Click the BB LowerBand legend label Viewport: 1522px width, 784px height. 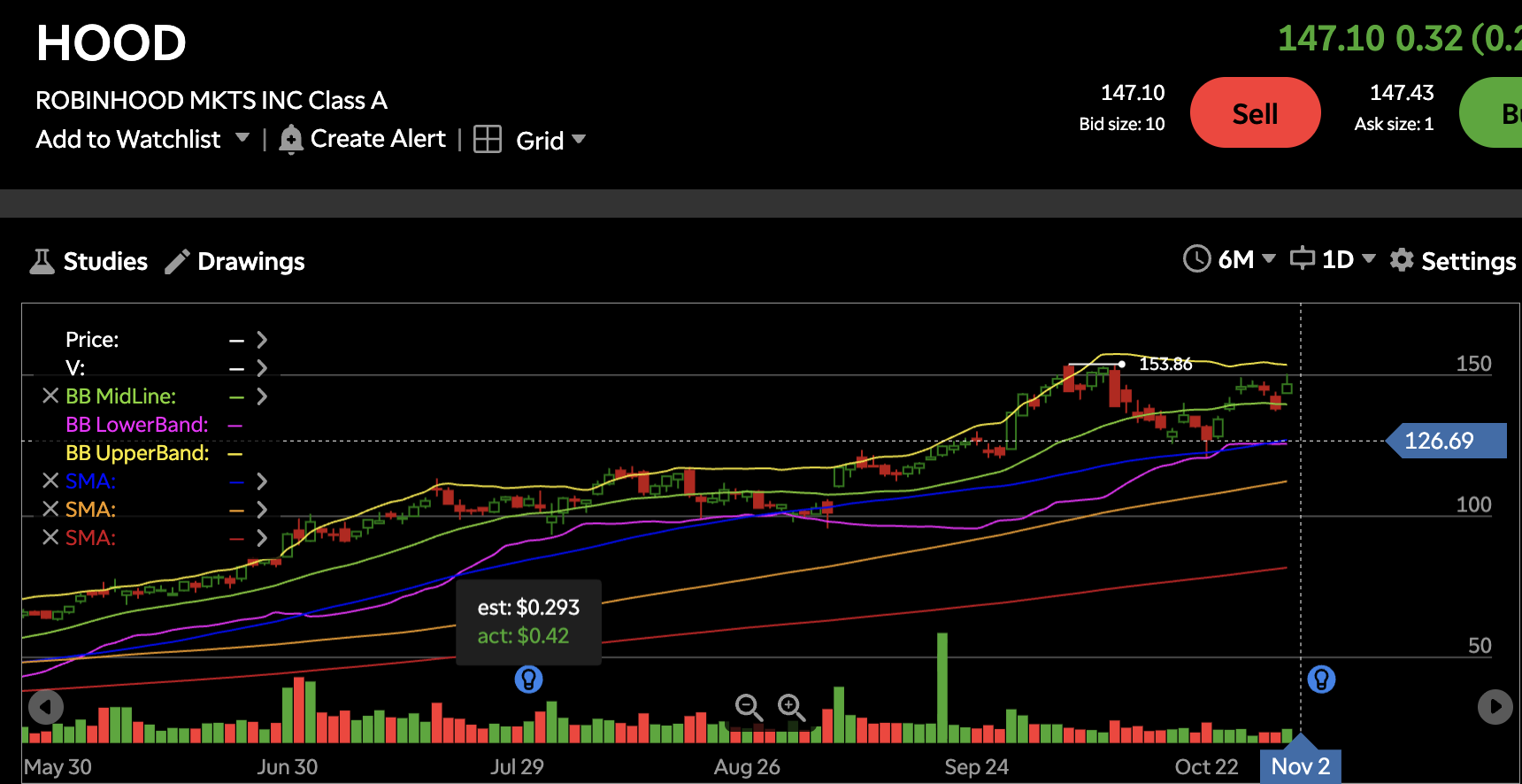137,425
